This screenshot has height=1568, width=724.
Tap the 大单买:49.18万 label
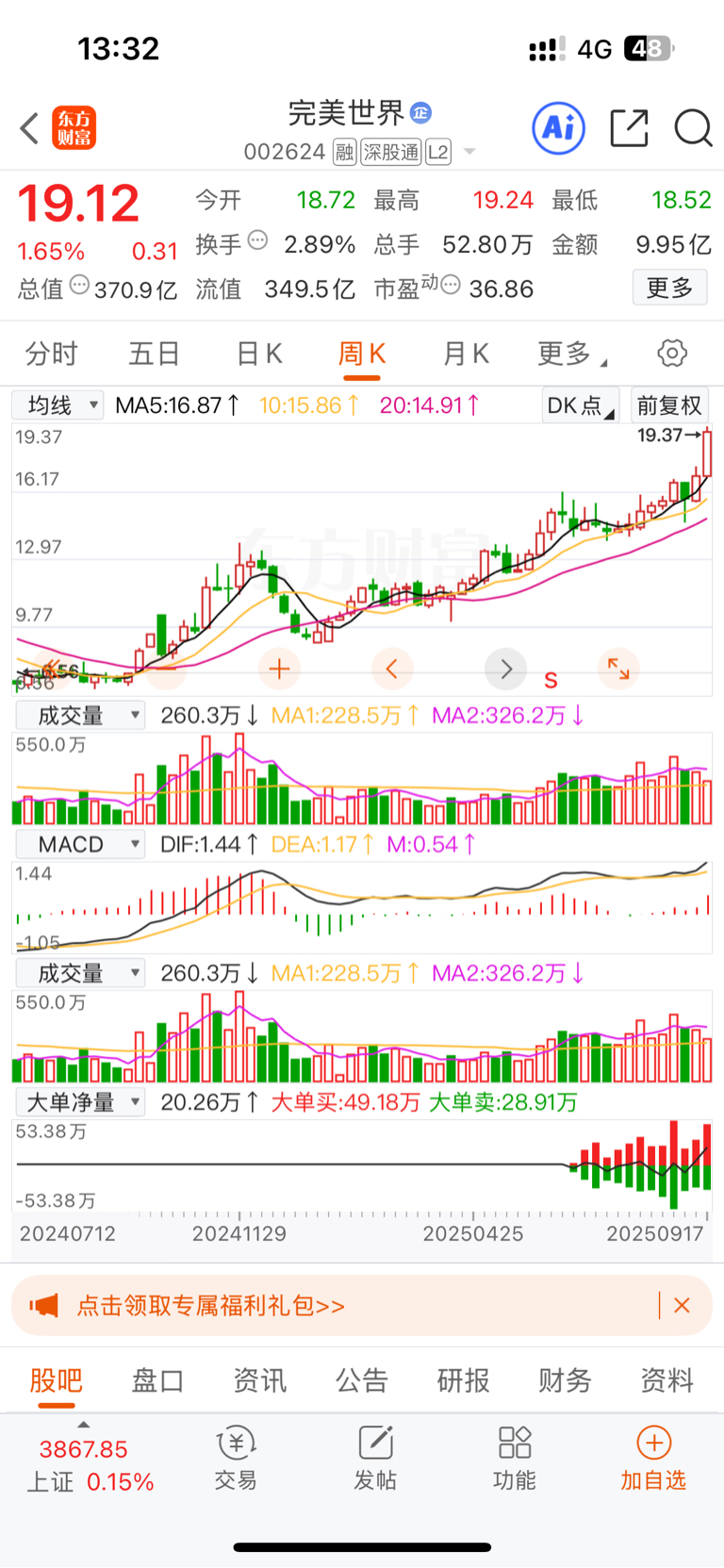(x=345, y=1101)
